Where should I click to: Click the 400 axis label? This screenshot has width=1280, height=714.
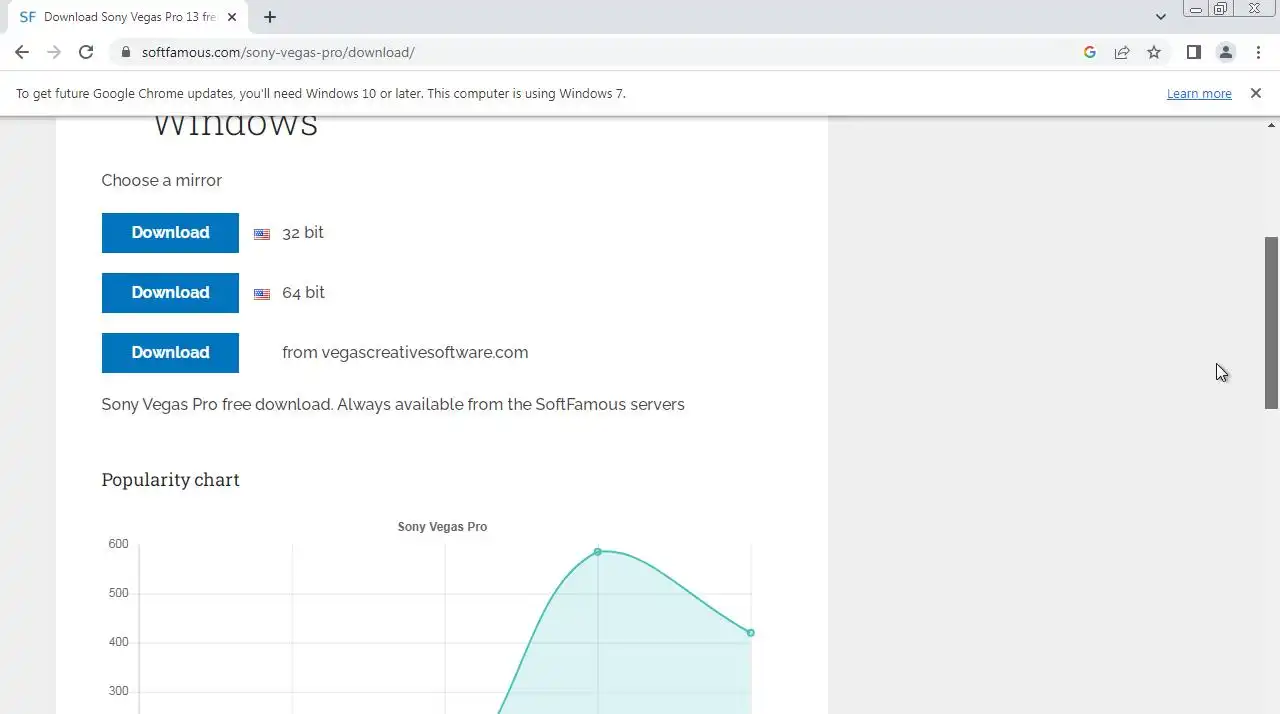[x=118, y=642]
